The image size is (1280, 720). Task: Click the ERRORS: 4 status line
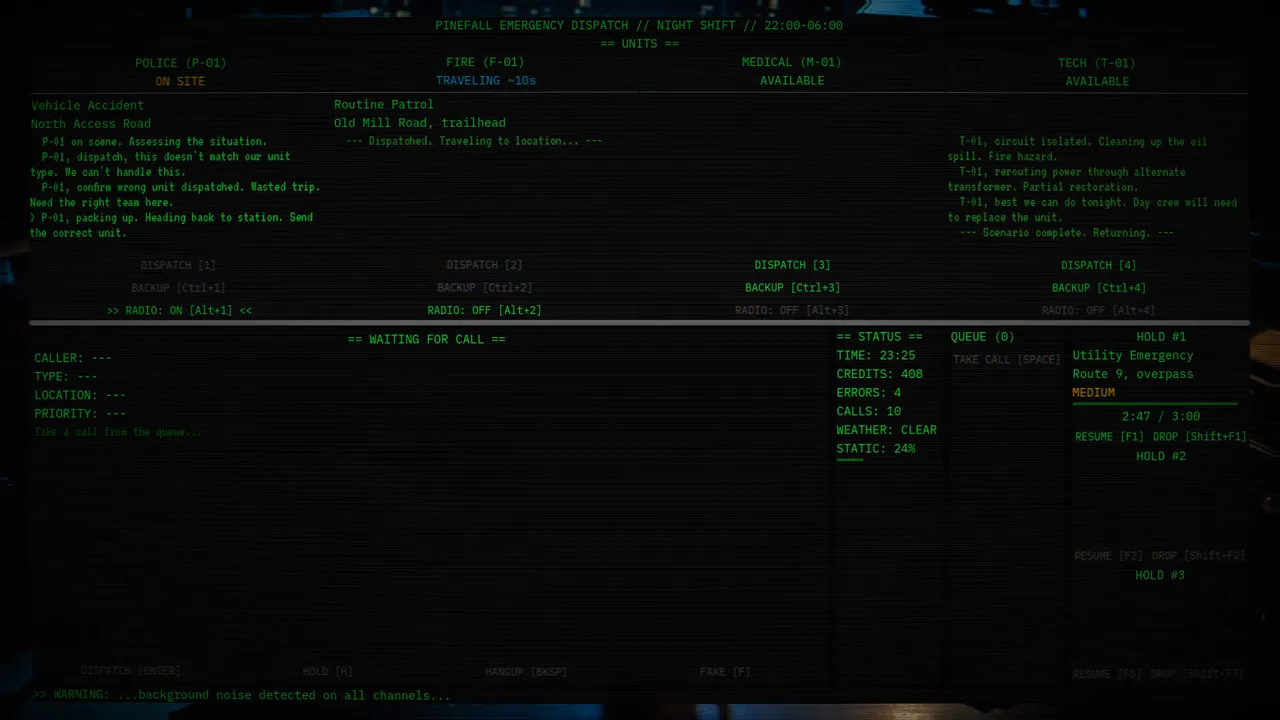tap(869, 393)
